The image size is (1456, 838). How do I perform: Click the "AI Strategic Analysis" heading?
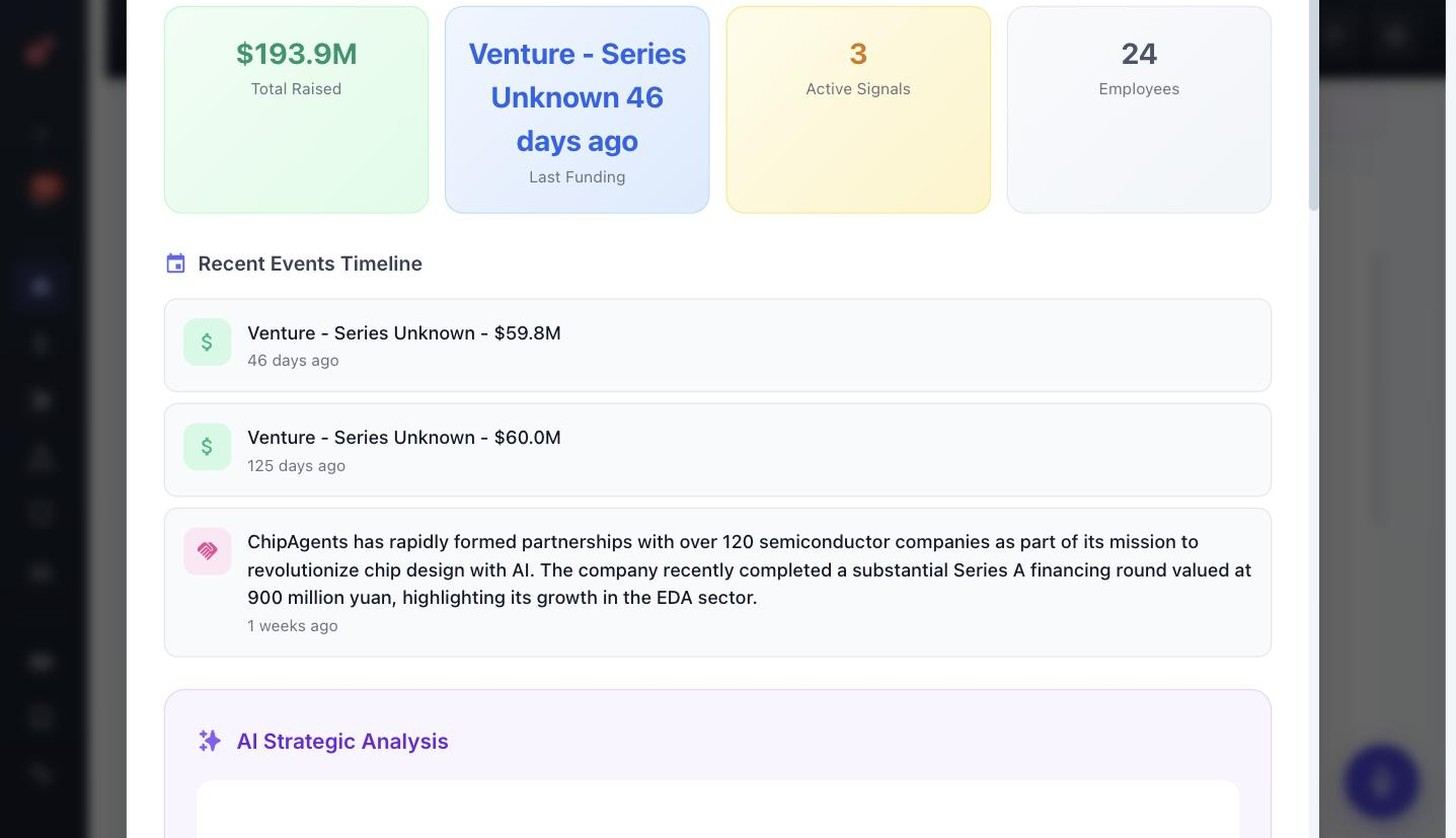pos(342,741)
